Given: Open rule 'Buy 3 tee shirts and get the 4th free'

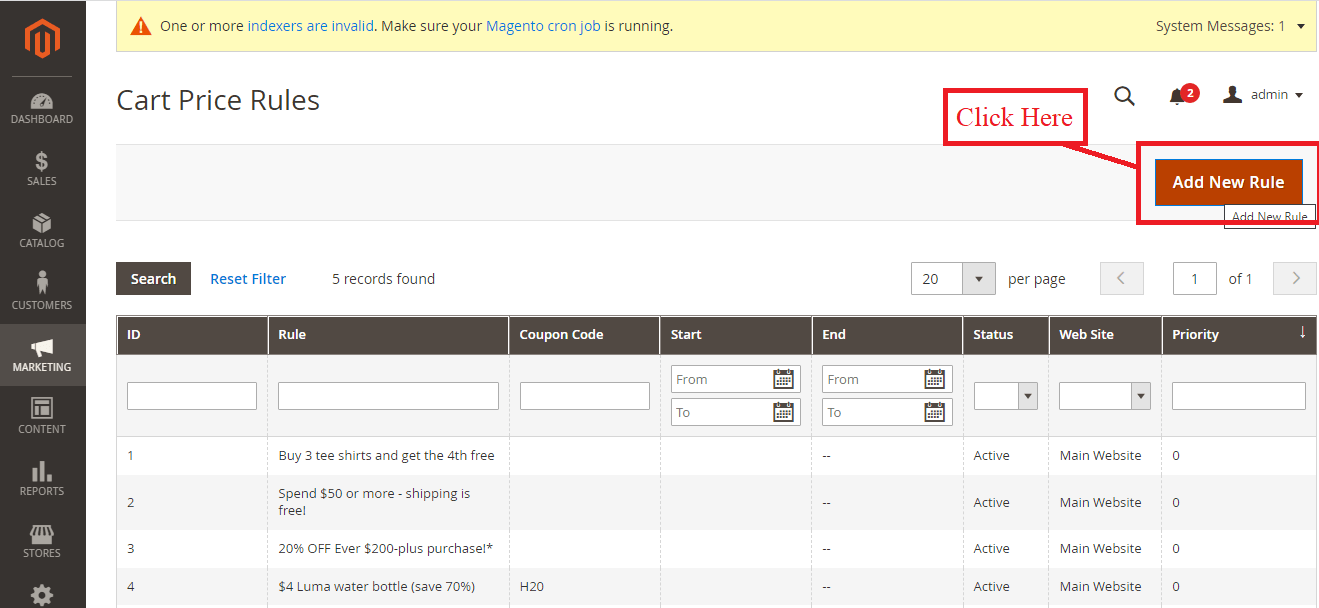Looking at the screenshot, I should coord(387,455).
